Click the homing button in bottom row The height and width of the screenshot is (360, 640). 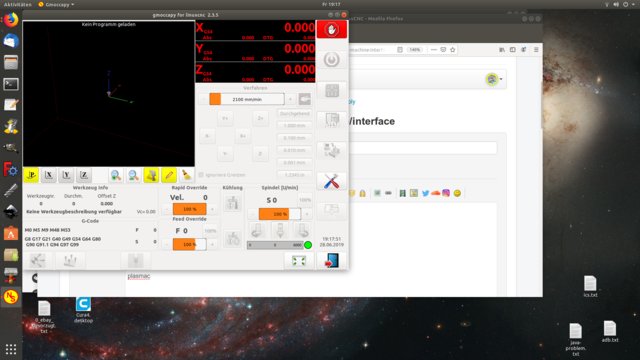(x=38, y=260)
